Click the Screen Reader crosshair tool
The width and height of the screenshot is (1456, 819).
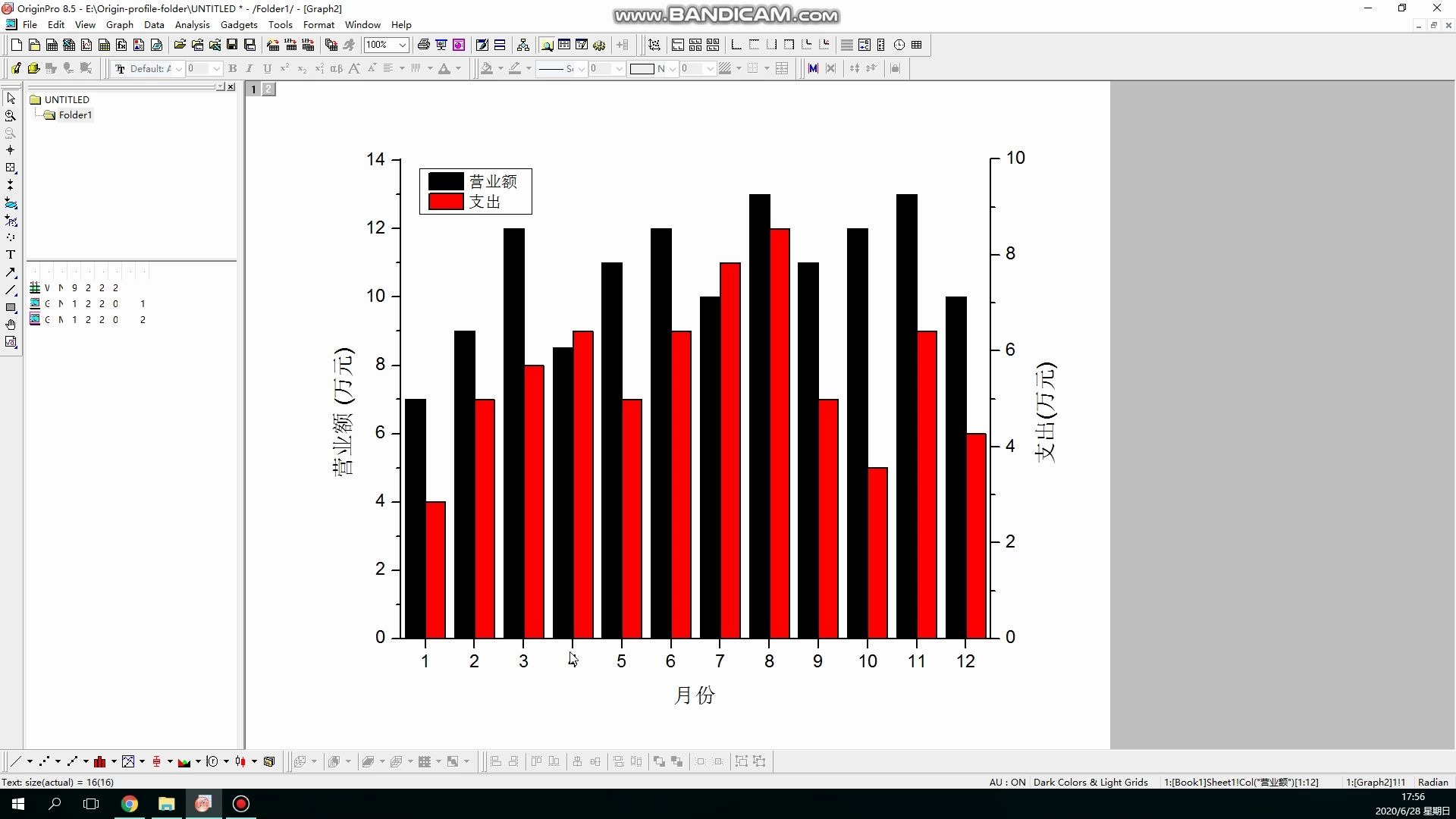[x=11, y=150]
